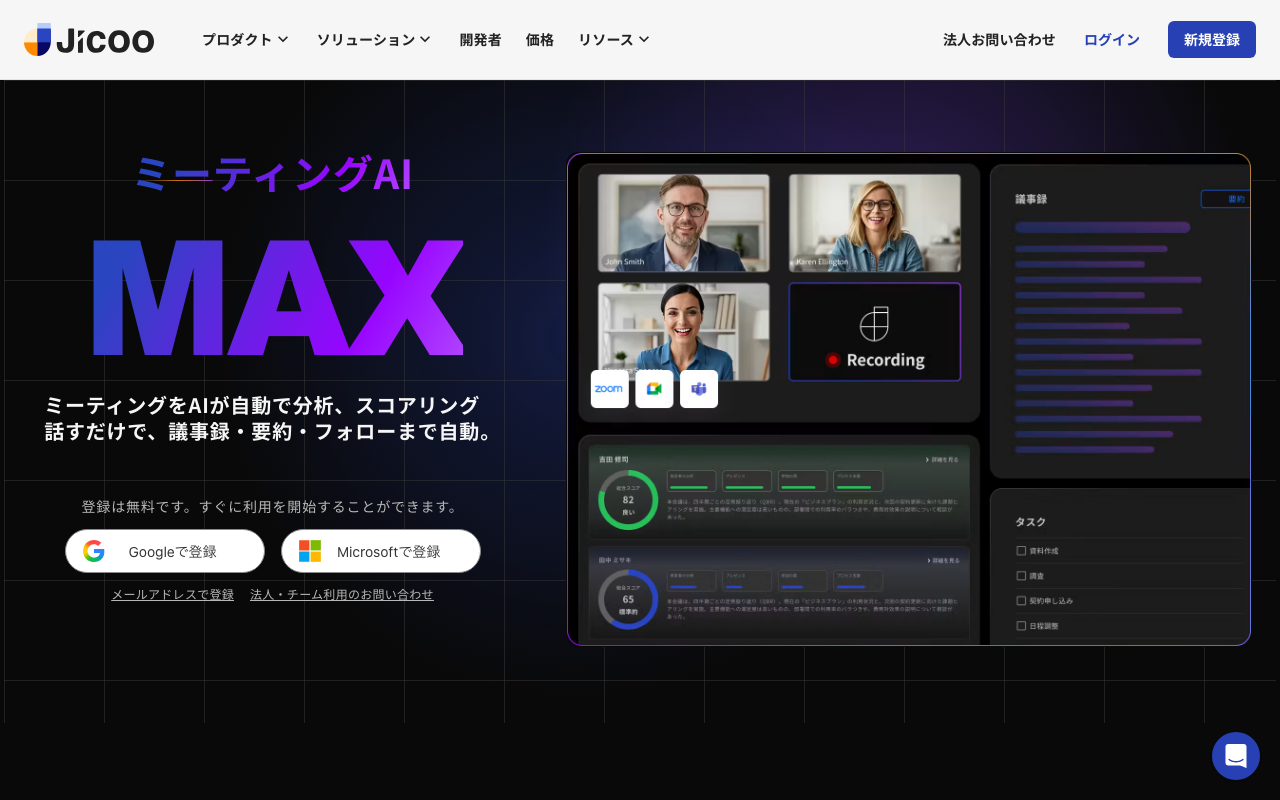The width and height of the screenshot is (1280, 800).
Task: Click the ミーティングAI heading text
Action: [x=273, y=173]
